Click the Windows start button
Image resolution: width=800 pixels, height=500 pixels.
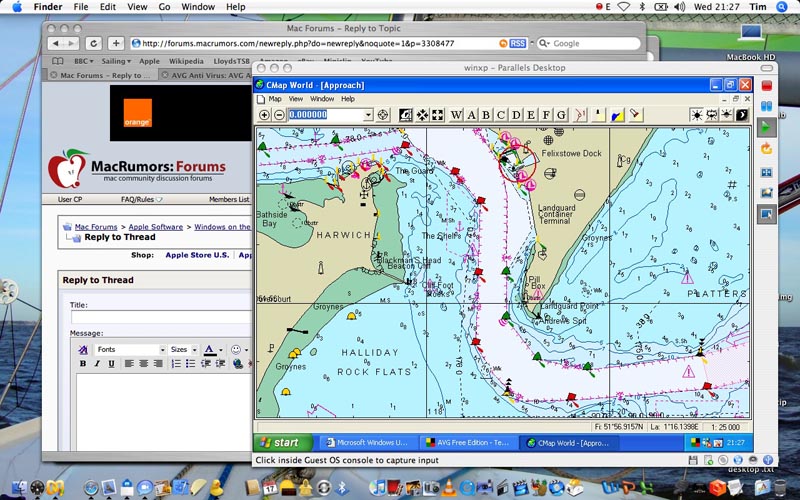coord(283,443)
